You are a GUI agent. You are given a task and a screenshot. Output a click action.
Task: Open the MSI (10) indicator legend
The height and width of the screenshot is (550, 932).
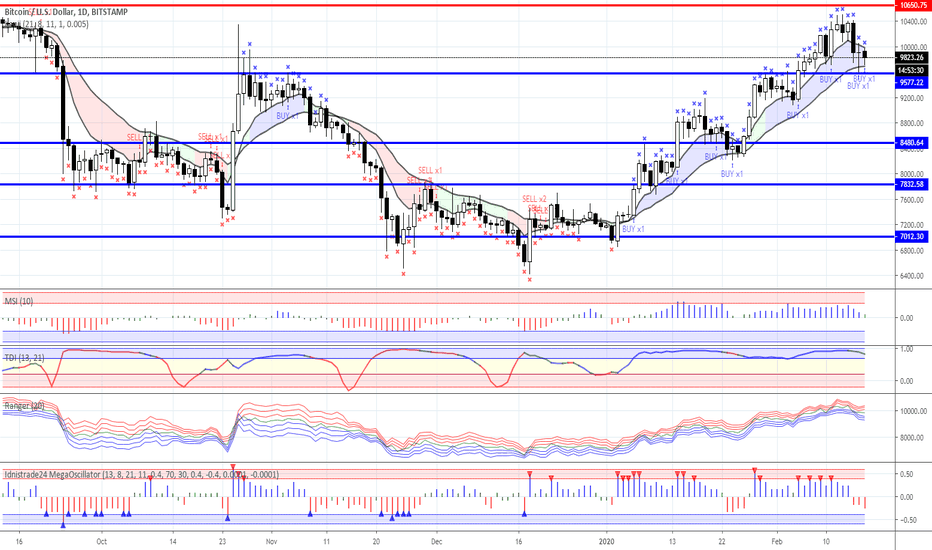(x=19, y=301)
